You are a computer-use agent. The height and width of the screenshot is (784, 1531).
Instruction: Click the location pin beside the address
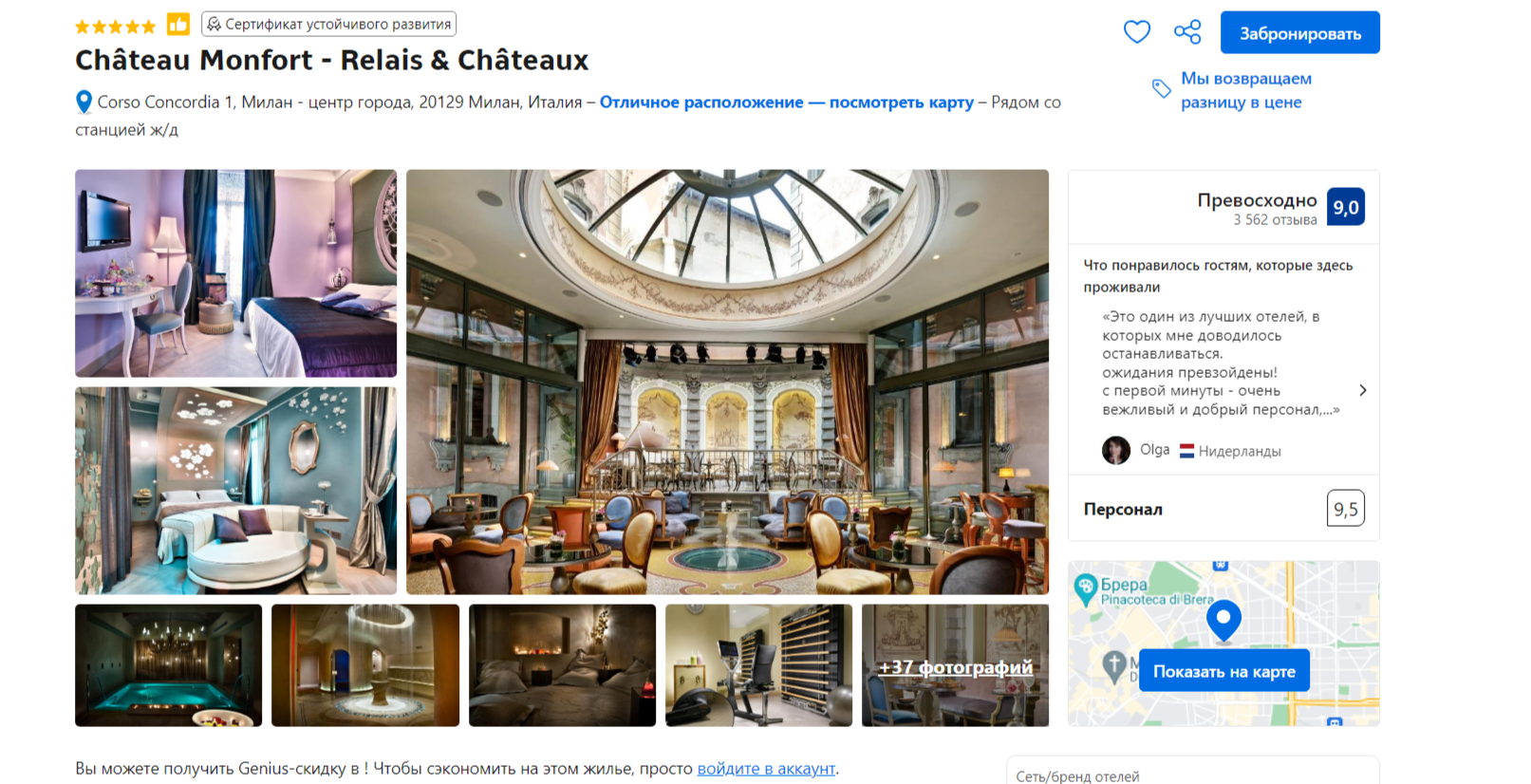tap(84, 102)
